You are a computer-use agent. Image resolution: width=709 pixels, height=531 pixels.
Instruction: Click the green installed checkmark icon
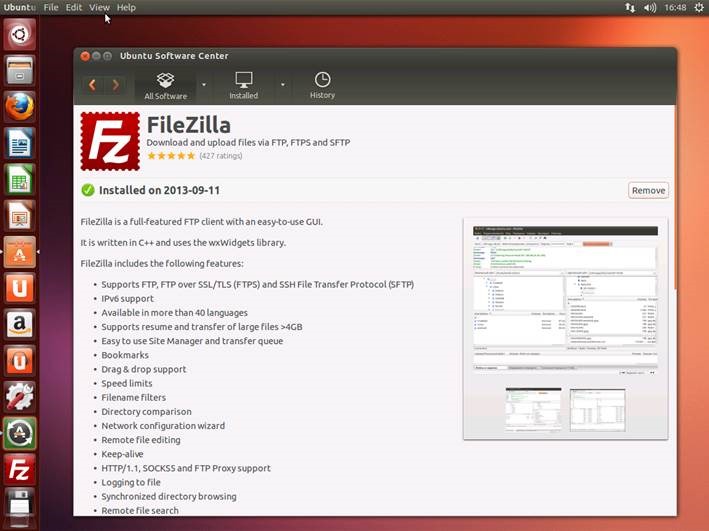(x=88, y=190)
